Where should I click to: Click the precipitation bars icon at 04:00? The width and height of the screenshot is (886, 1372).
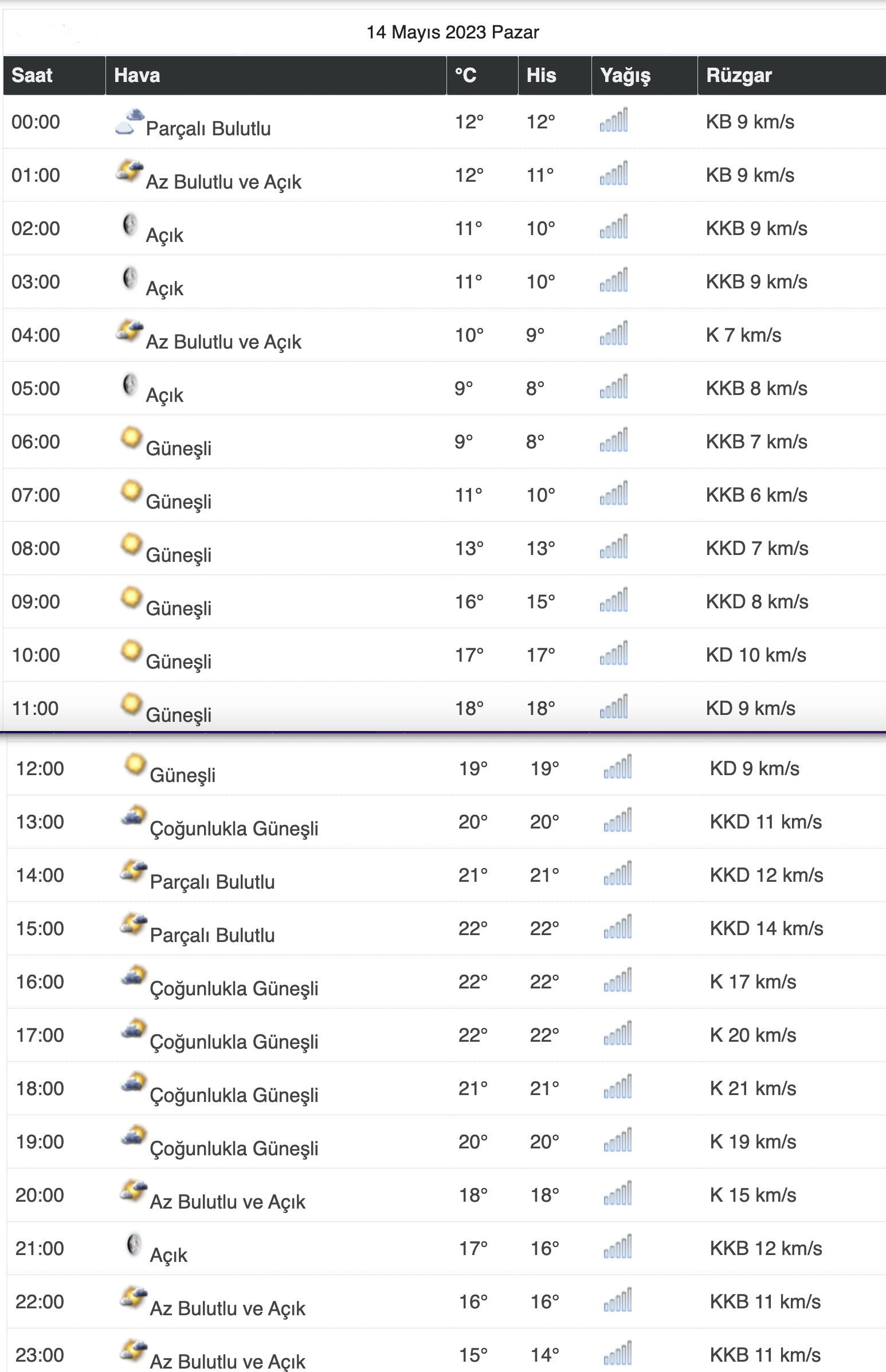coord(614,334)
